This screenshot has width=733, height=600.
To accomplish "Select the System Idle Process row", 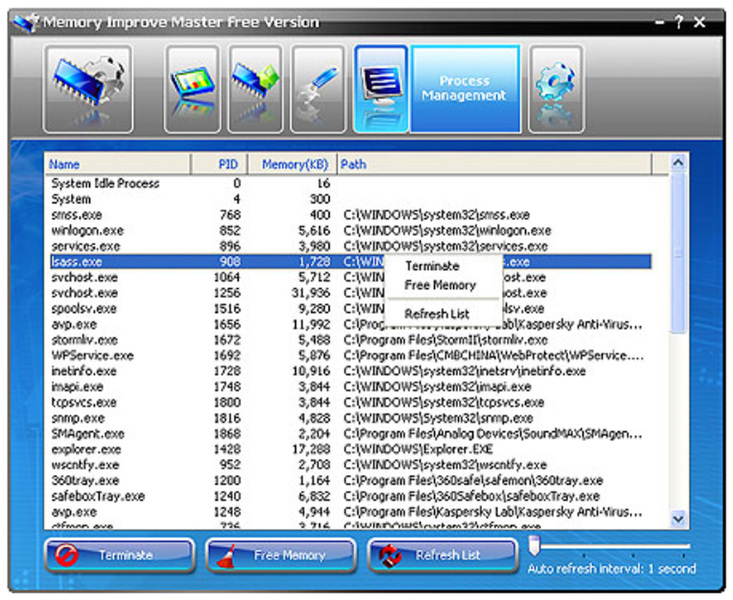I will coord(351,183).
